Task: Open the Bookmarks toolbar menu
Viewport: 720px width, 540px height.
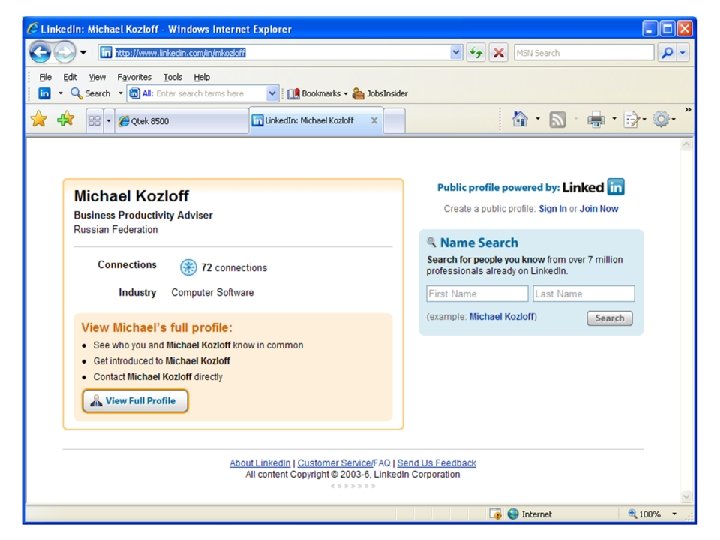Action: pos(317,94)
